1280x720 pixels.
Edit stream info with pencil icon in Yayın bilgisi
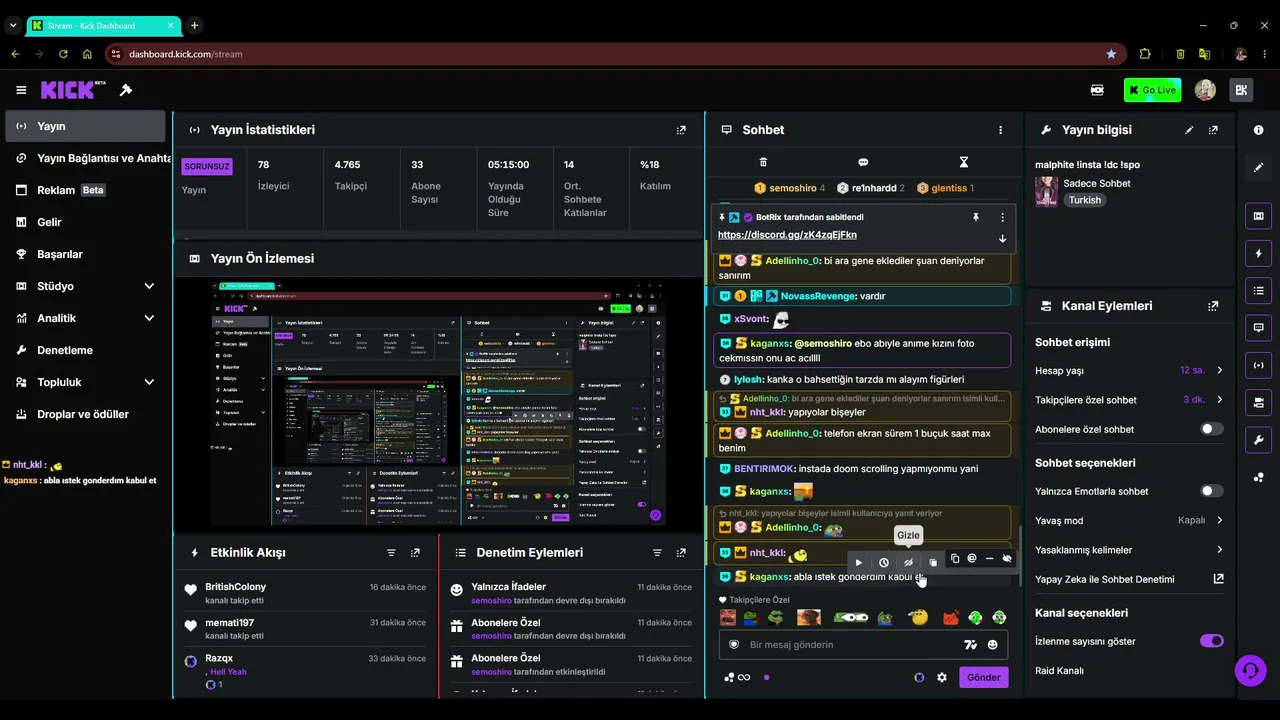pos(1189,130)
